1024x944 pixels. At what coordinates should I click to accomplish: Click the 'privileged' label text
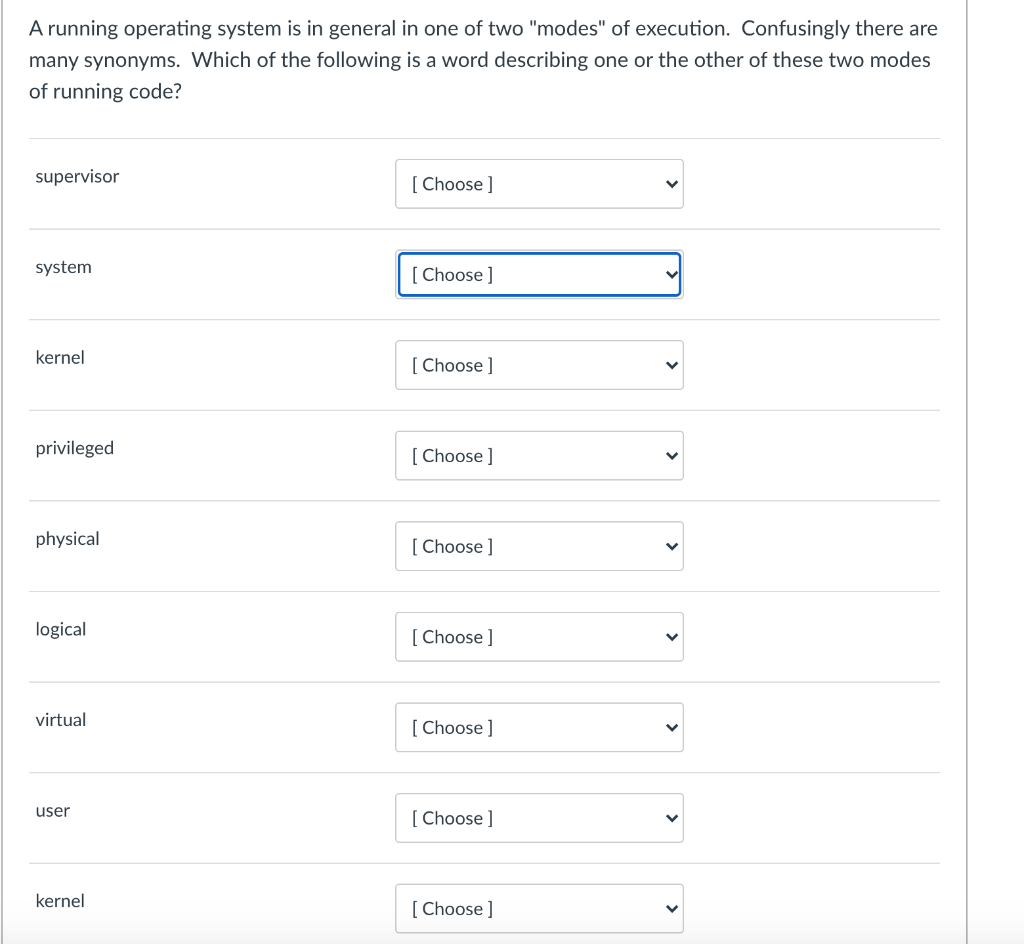[75, 448]
